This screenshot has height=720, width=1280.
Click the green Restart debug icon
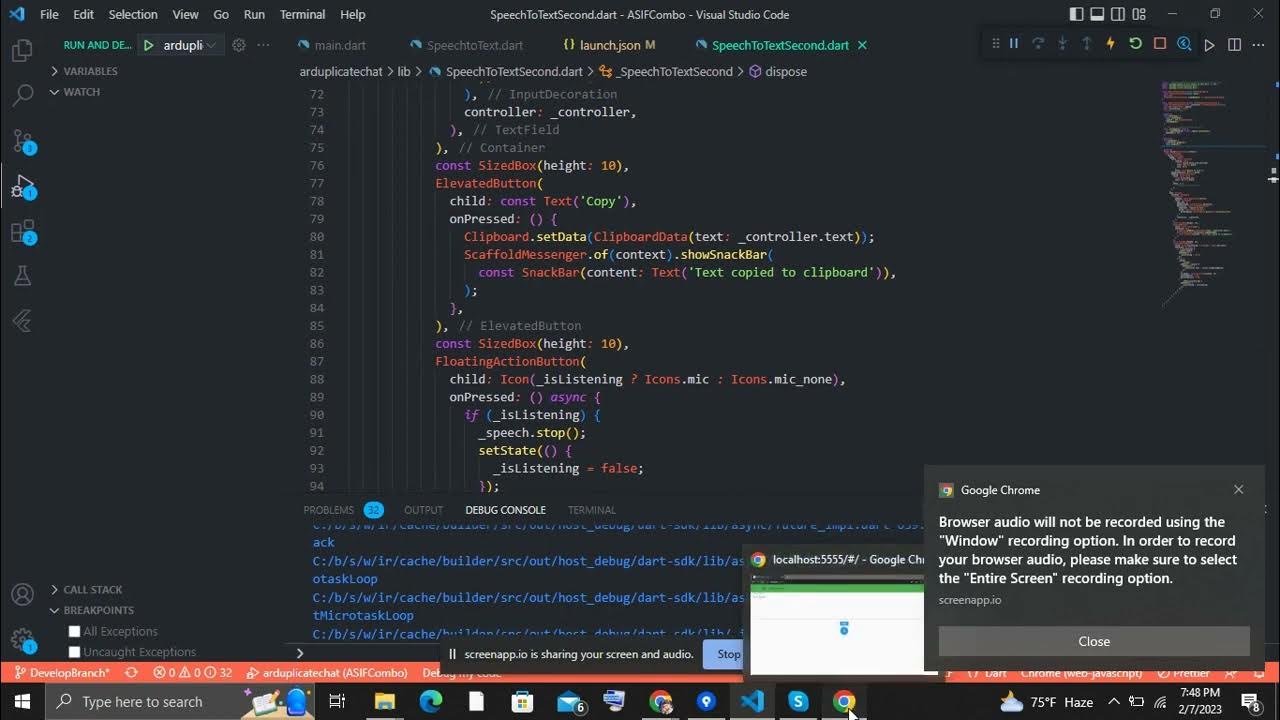tap(1135, 44)
